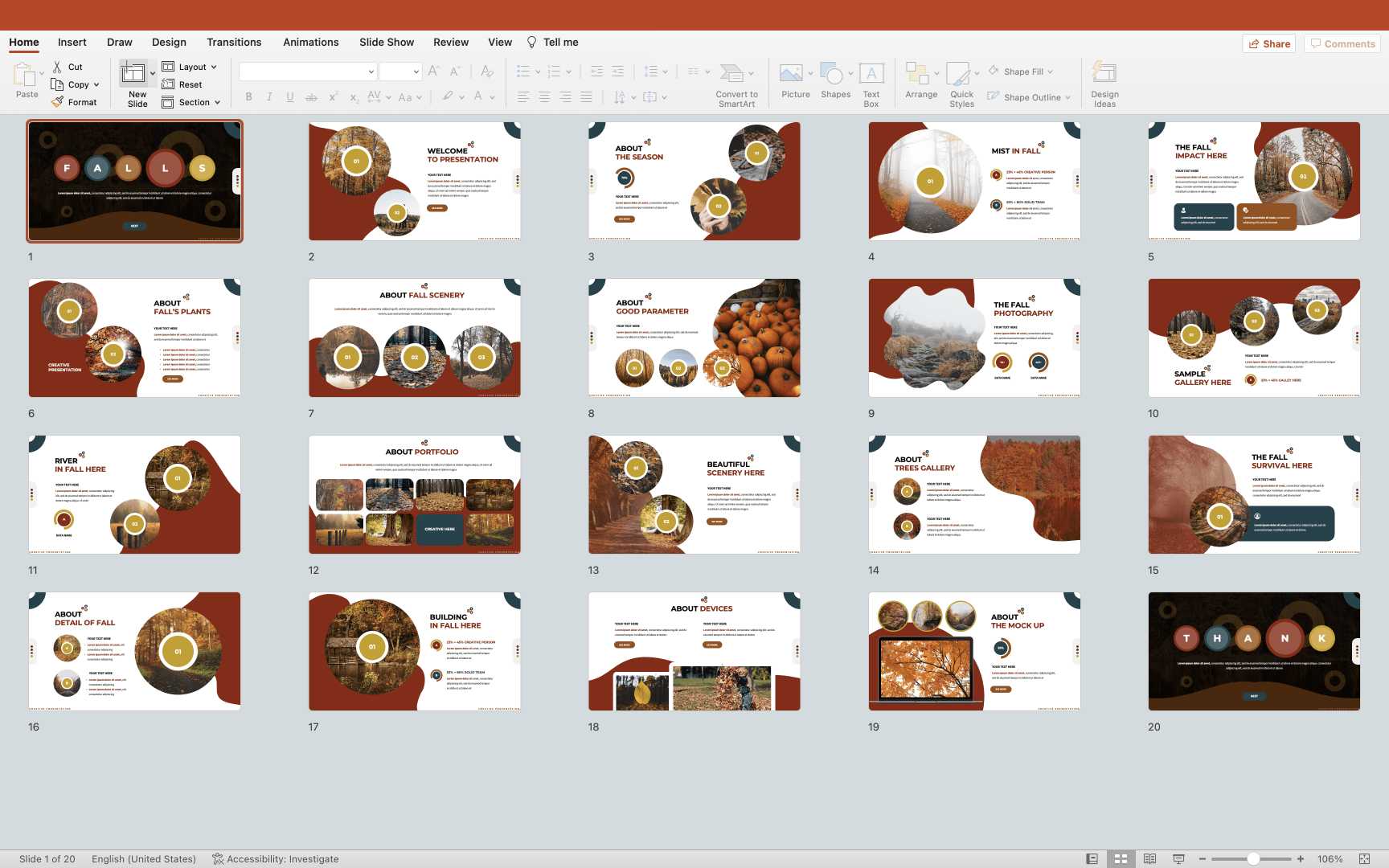Open the Comments pane
The height and width of the screenshot is (868, 1389).
coord(1342,43)
